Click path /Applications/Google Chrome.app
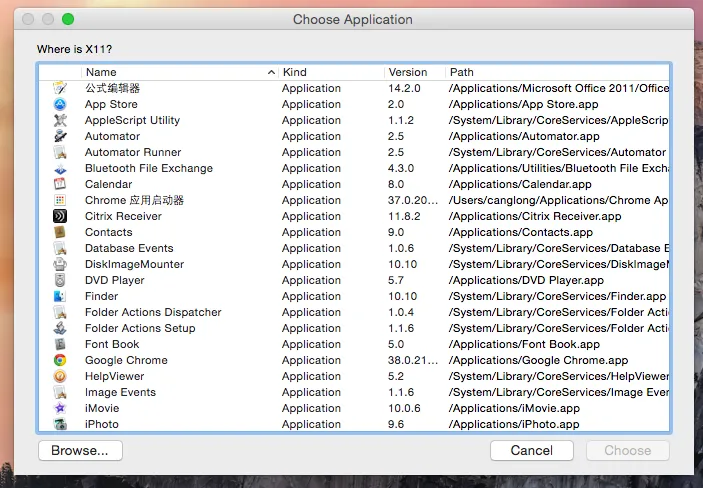Image resolution: width=703 pixels, height=488 pixels. 539,360
